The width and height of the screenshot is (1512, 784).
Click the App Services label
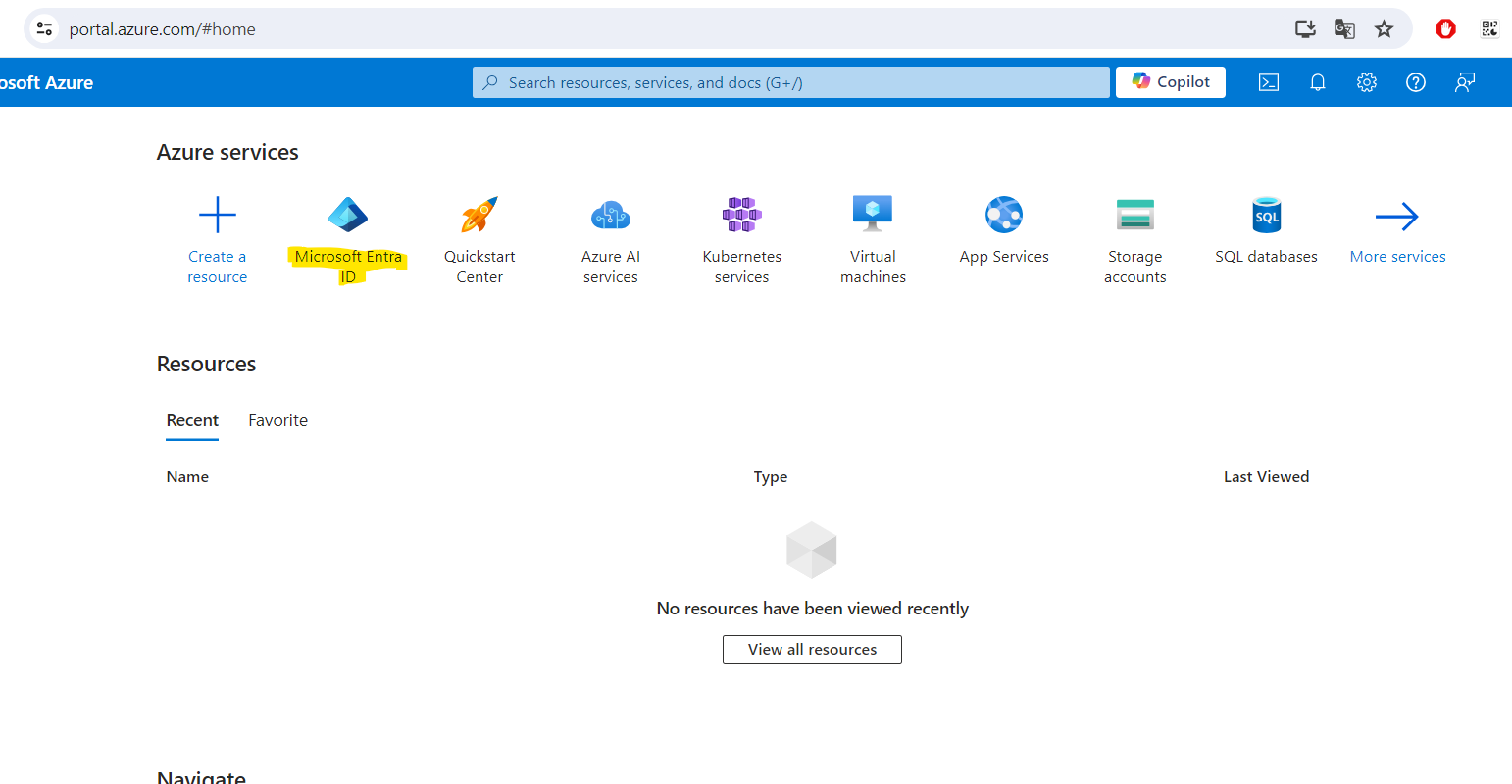[x=1004, y=257]
